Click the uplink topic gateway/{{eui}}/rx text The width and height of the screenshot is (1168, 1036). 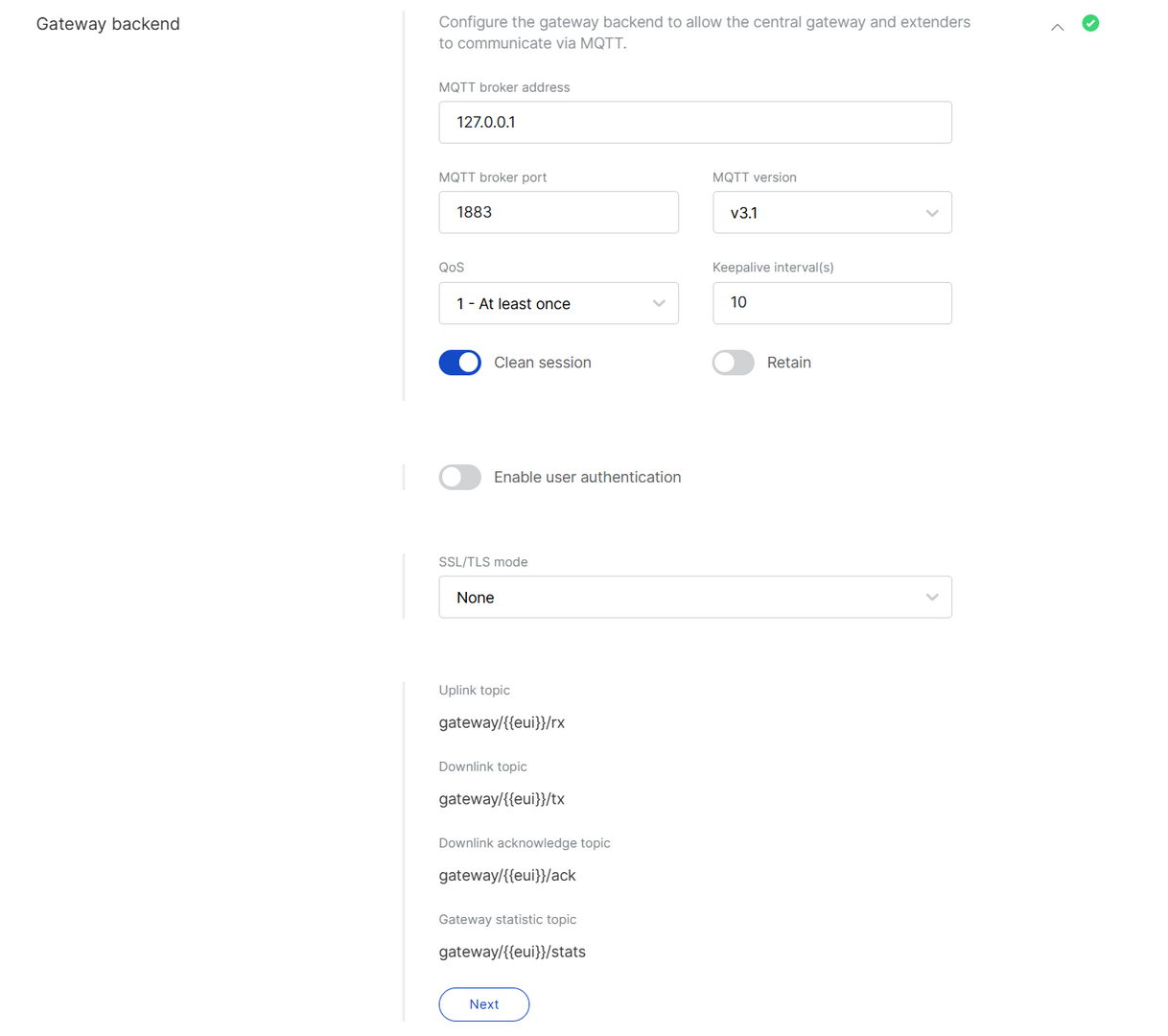pyautogui.click(x=502, y=722)
